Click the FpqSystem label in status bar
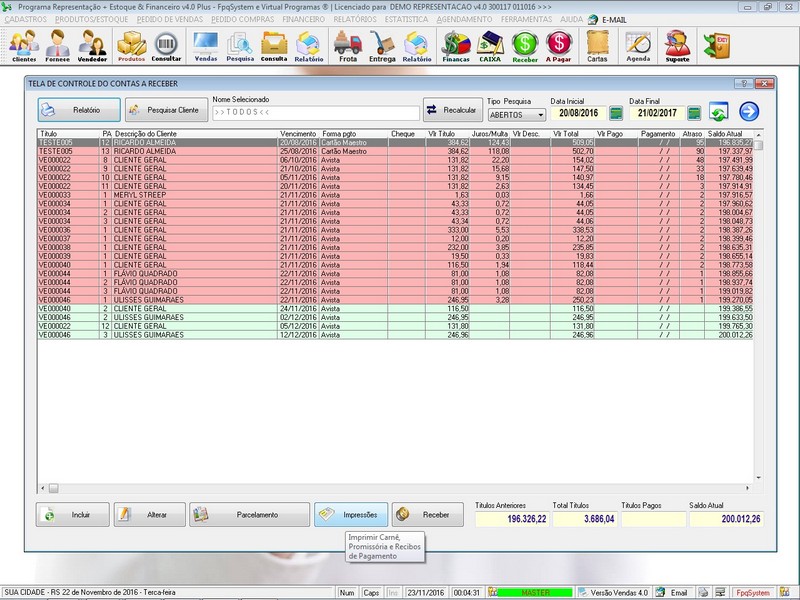800x600 pixels. pos(753,593)
